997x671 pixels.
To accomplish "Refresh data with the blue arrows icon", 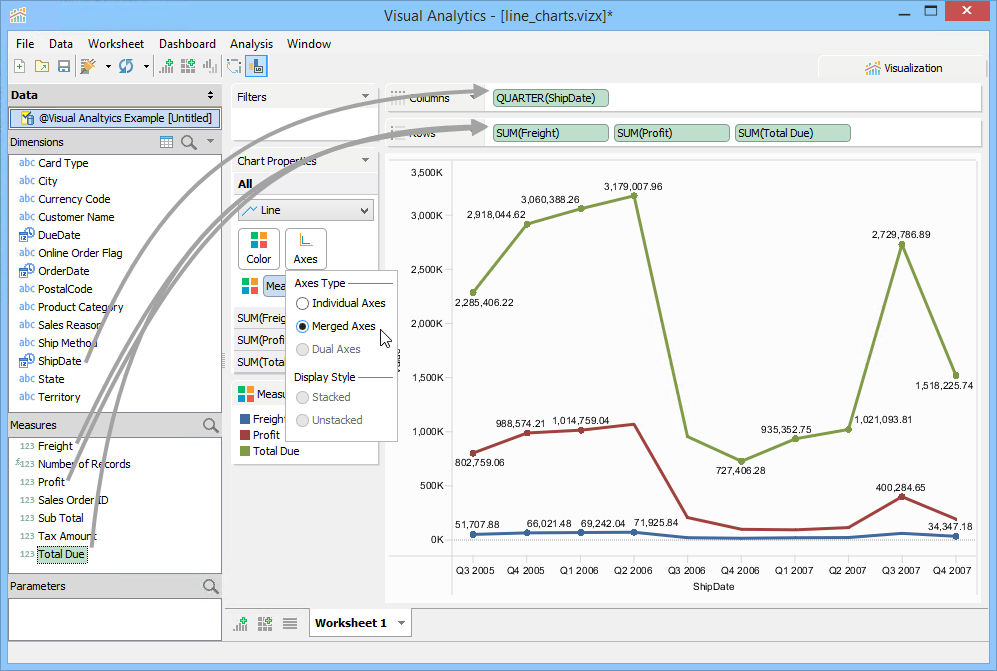I will 126,66.
